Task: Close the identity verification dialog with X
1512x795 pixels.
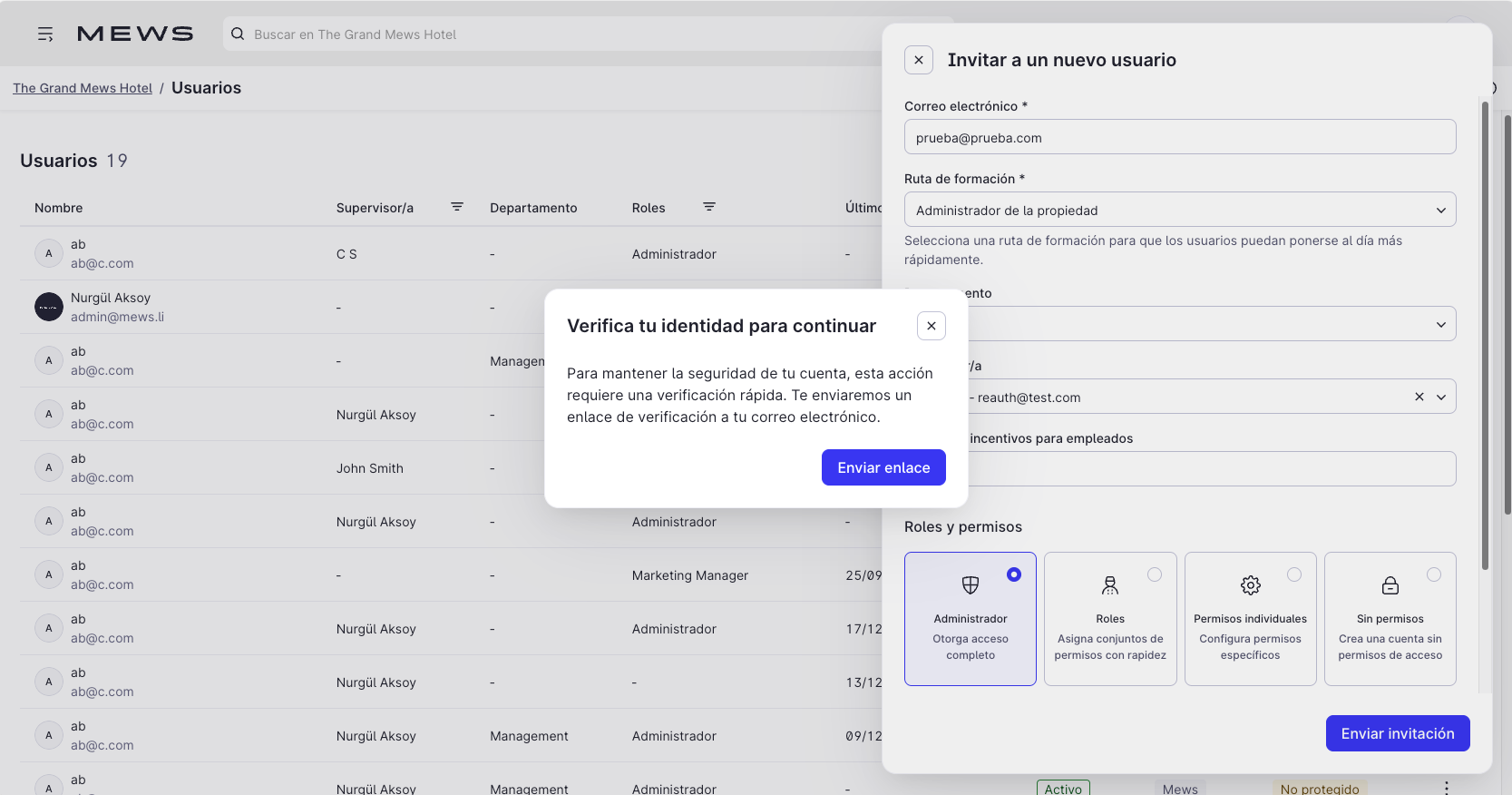Action: 931,326
